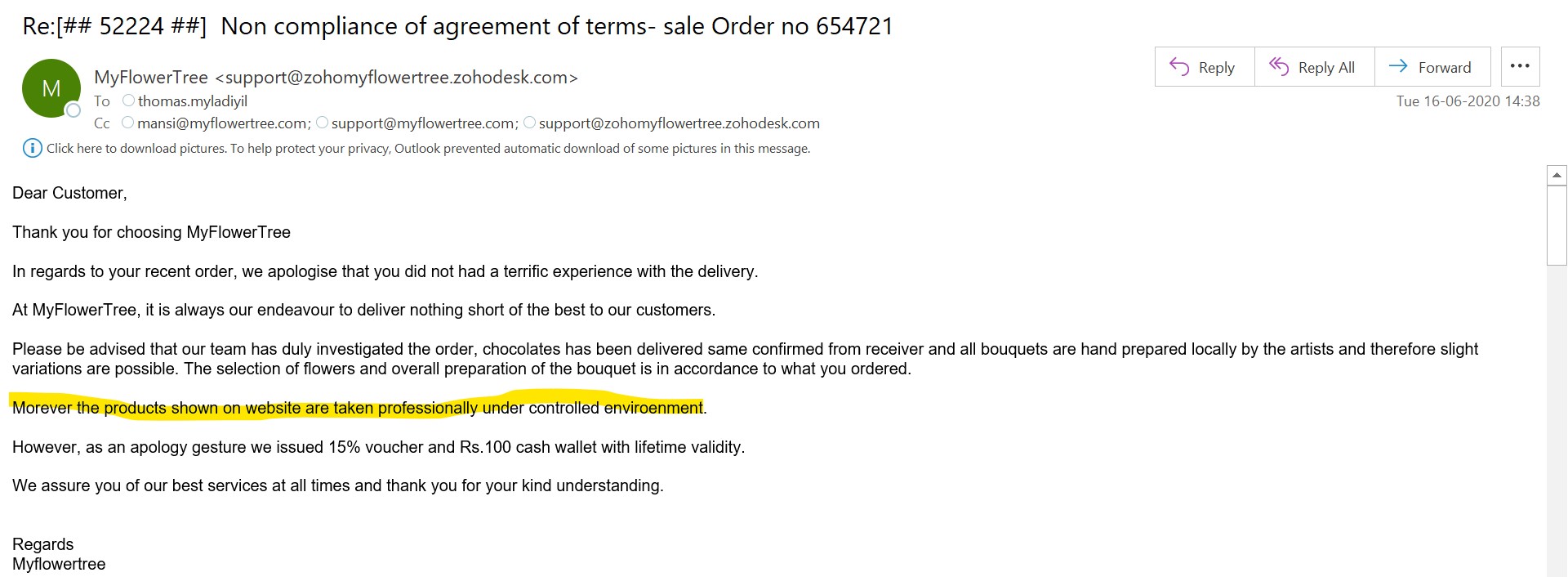Click the message scrollbar thumb
The height and width of the screenshot is (577, 1568).
click(1557, 226)
